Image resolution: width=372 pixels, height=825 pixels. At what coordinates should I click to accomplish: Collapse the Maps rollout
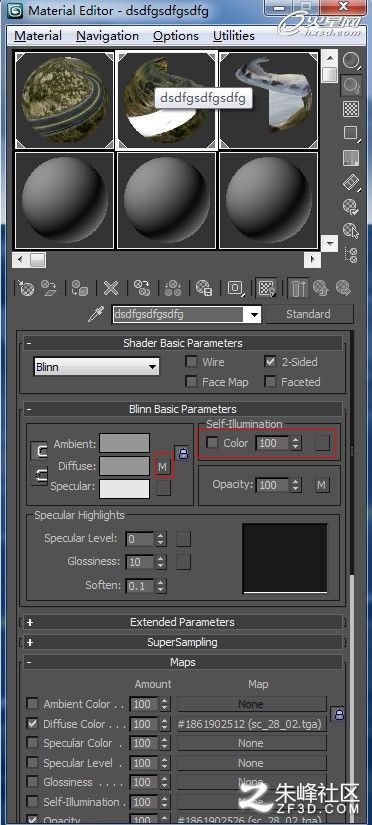(x=182, y=662)
